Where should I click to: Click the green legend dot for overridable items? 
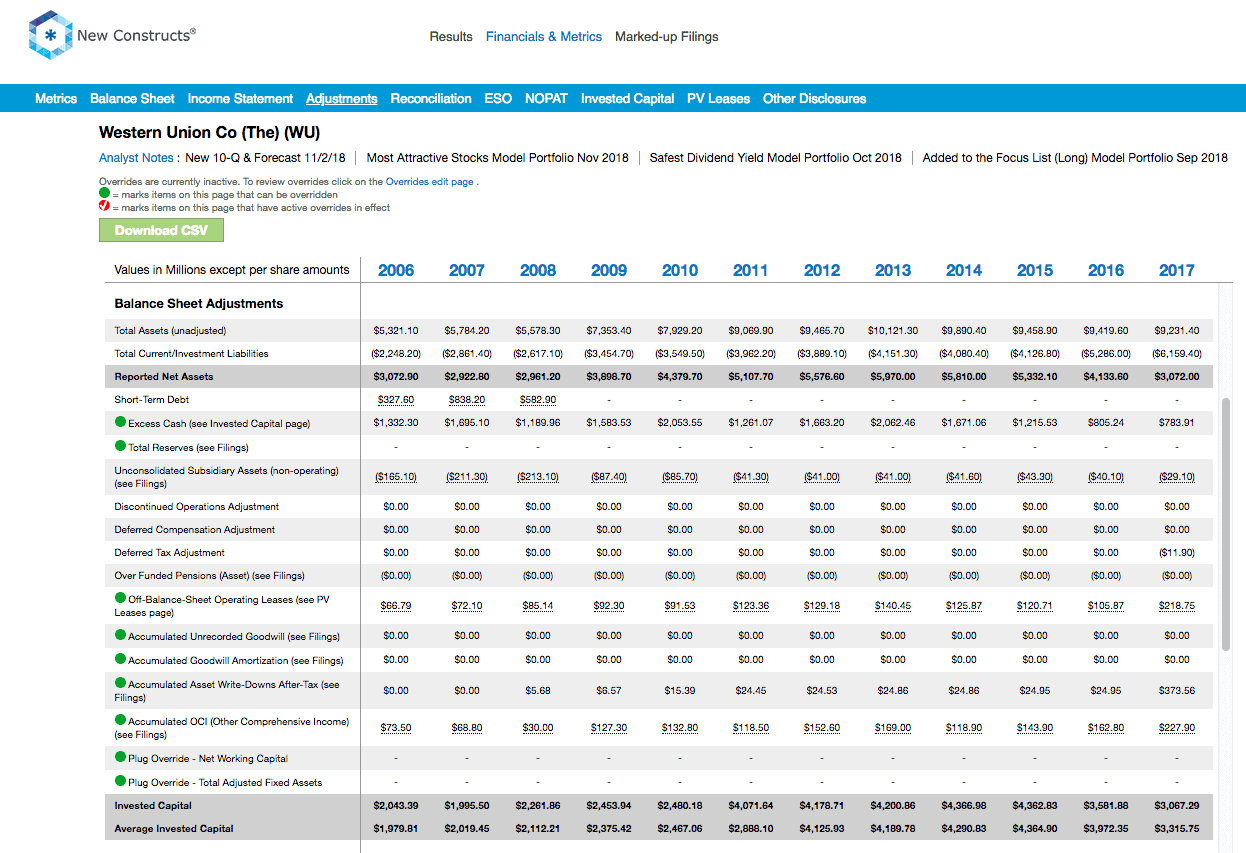tap(104, 194)
